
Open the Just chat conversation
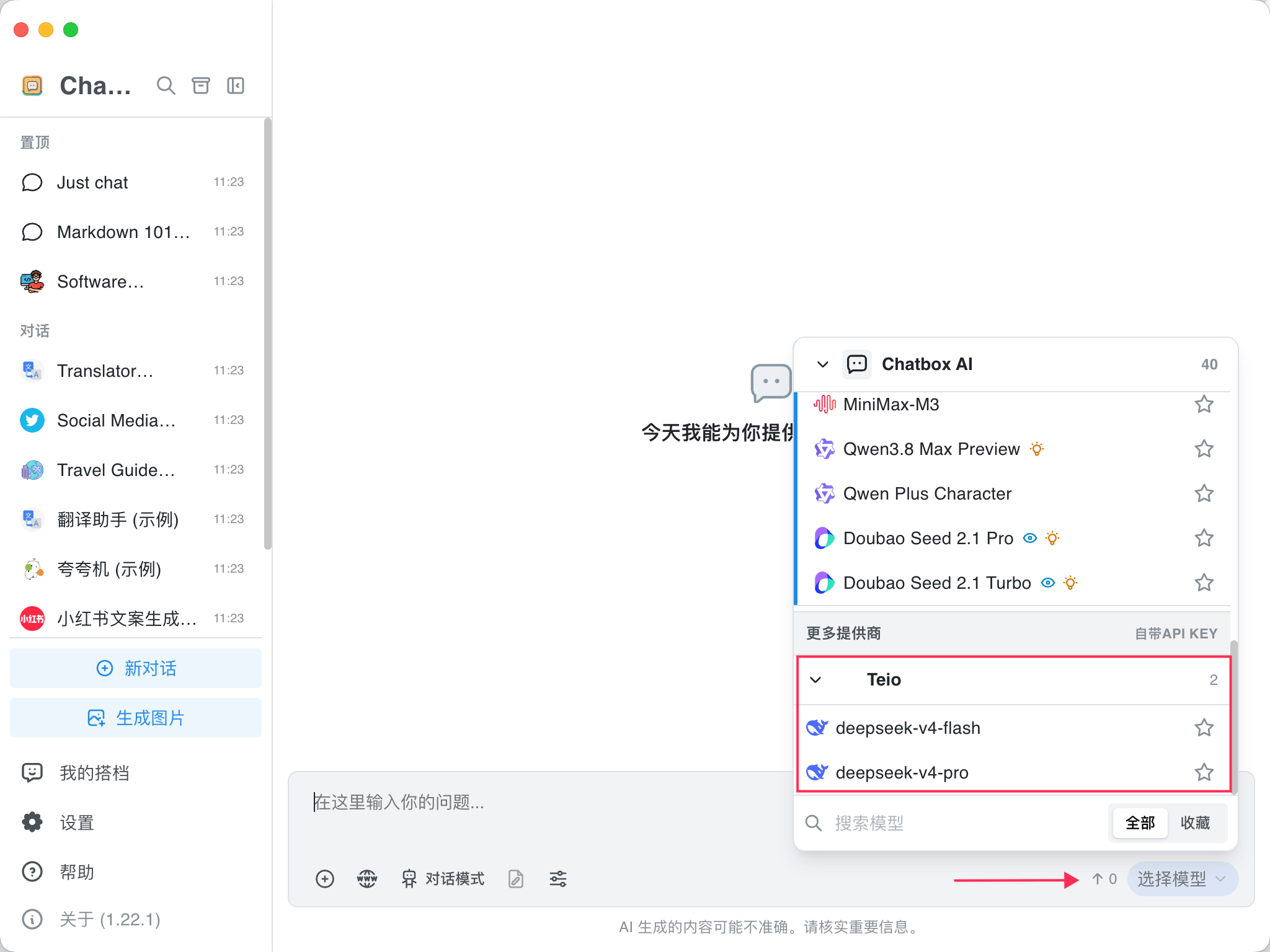point(133,182)
